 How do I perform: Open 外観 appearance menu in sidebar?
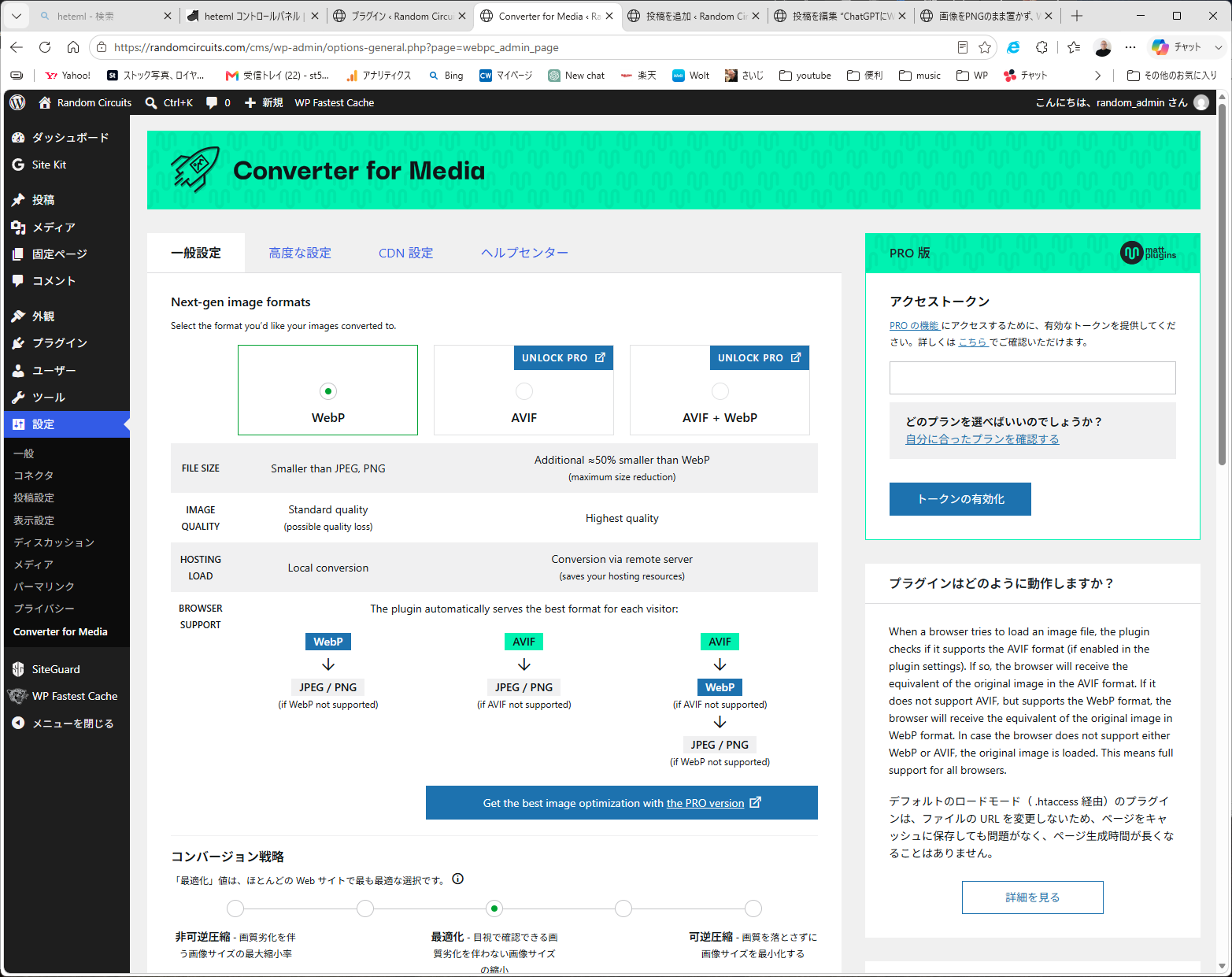tap(67, 316)
